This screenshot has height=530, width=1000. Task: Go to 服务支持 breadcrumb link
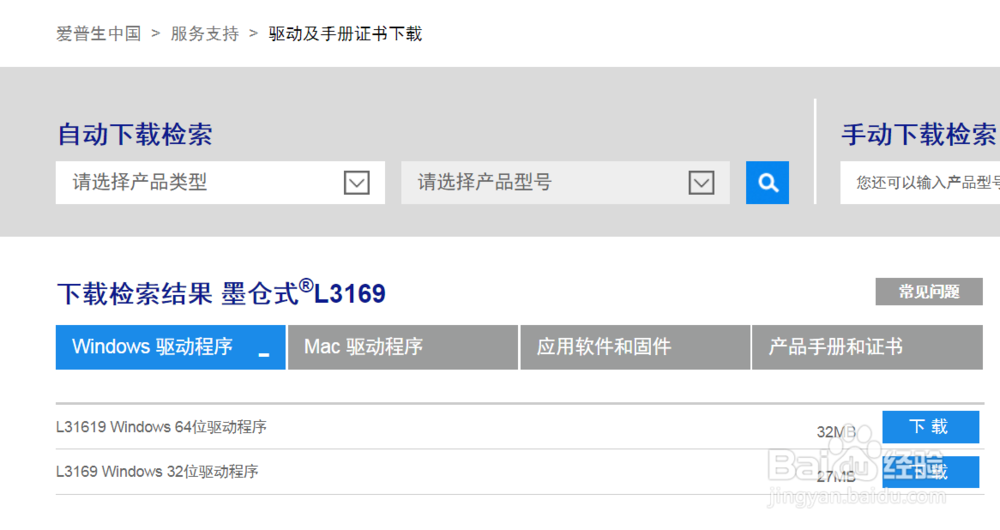[205, 34]
